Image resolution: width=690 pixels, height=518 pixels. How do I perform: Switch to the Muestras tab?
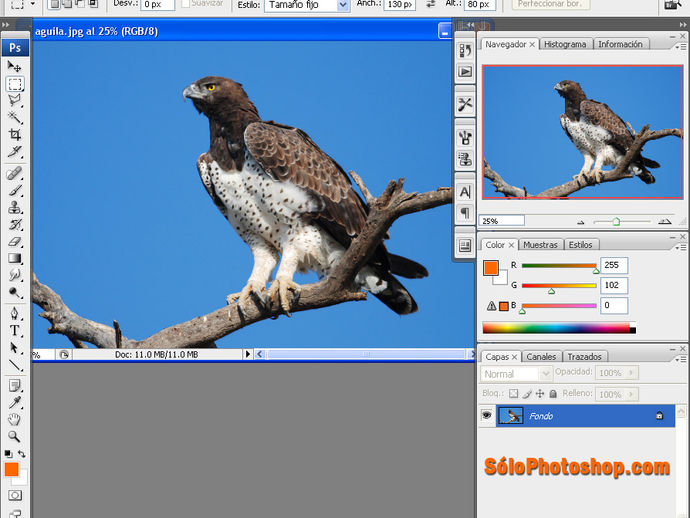[x=540, y=245]
